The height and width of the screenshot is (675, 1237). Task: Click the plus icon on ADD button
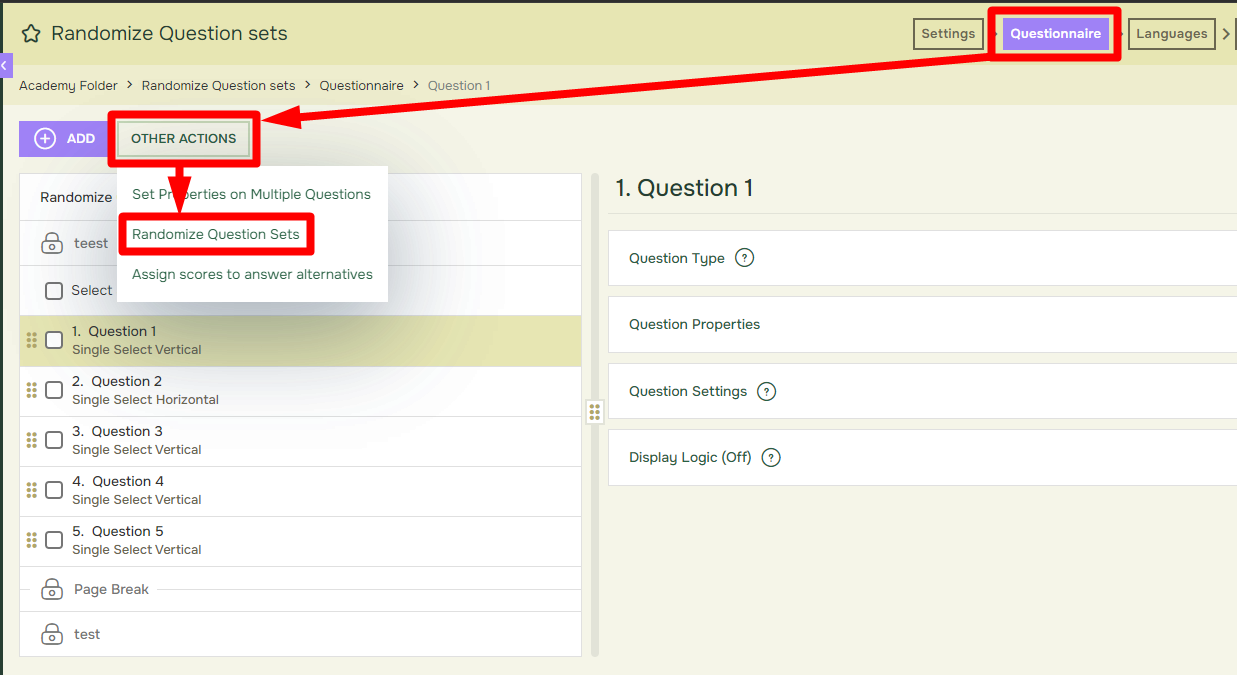(45, 139)
